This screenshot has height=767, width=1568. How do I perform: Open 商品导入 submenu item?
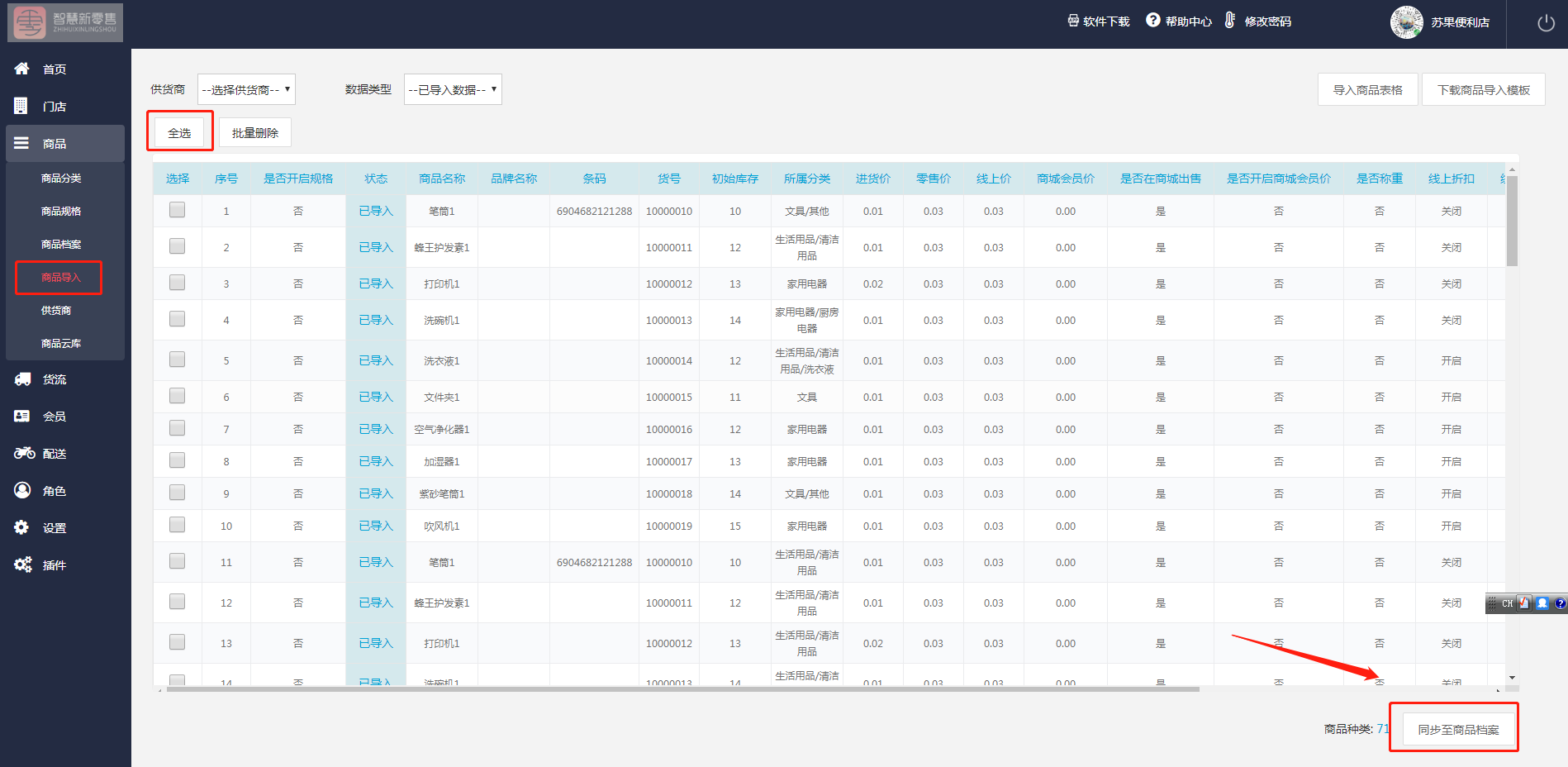(x=61, y=277)
